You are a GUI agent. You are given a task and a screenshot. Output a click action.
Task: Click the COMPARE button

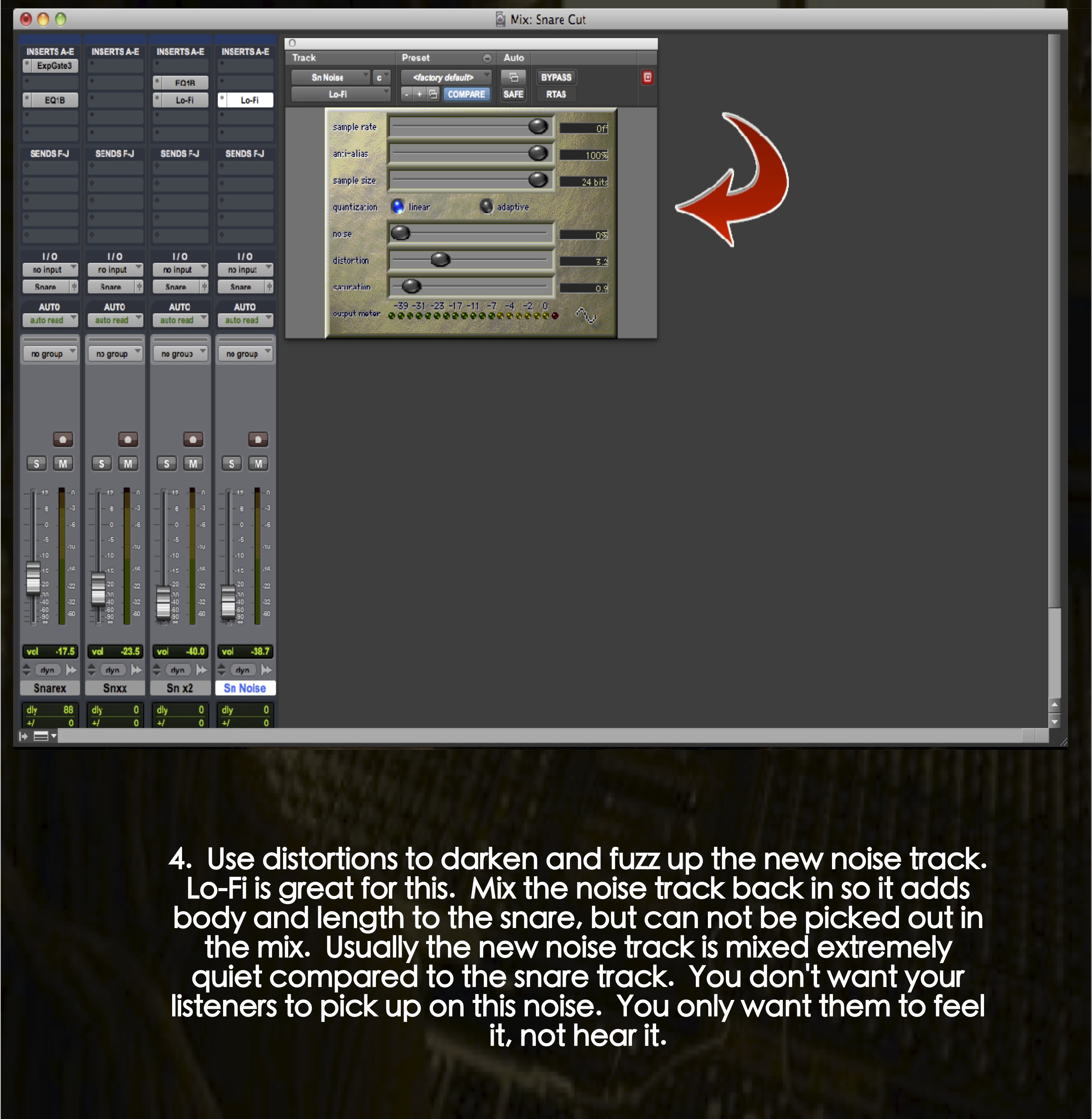(466, 94)
